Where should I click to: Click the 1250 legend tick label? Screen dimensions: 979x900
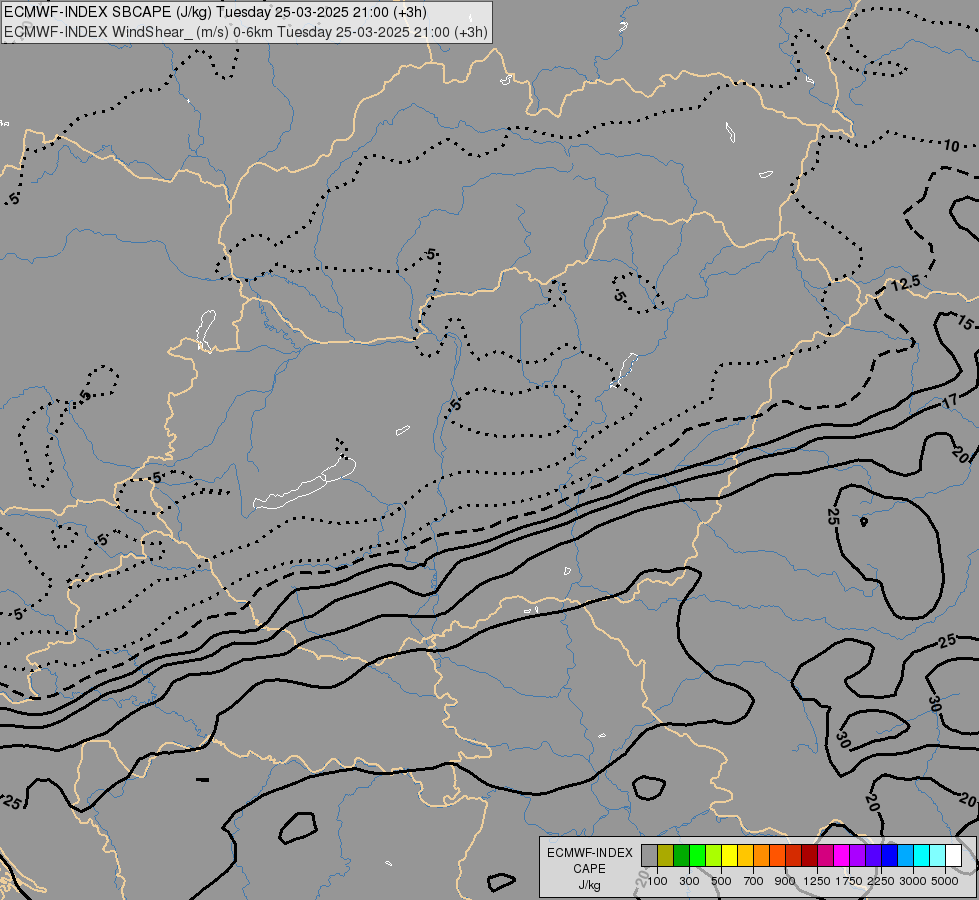(817, 881)
